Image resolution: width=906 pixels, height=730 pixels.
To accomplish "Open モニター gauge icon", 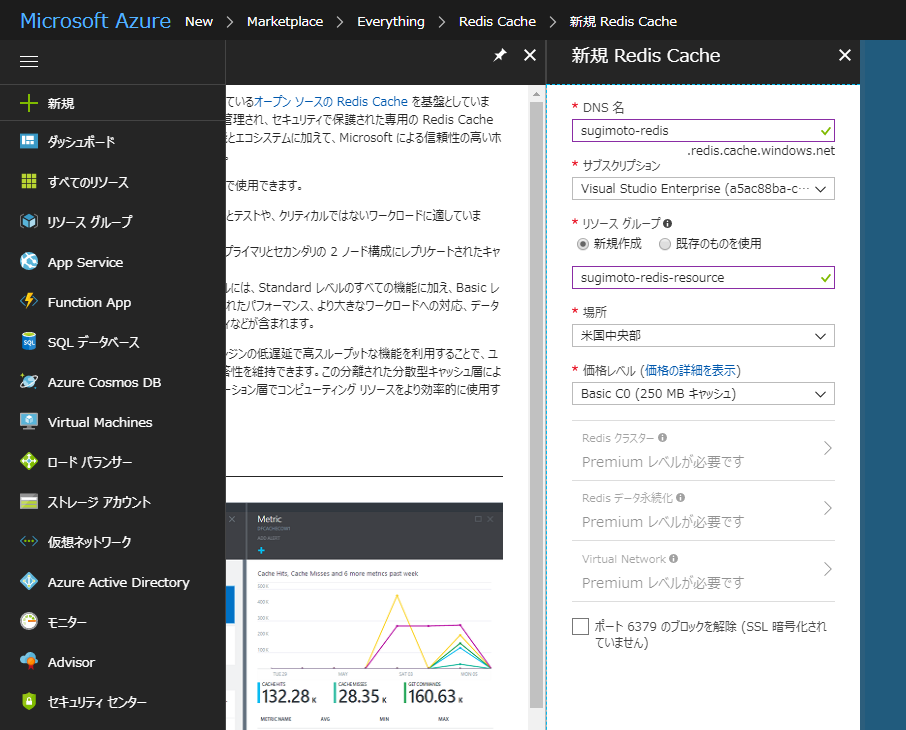I will click(29, 621).
